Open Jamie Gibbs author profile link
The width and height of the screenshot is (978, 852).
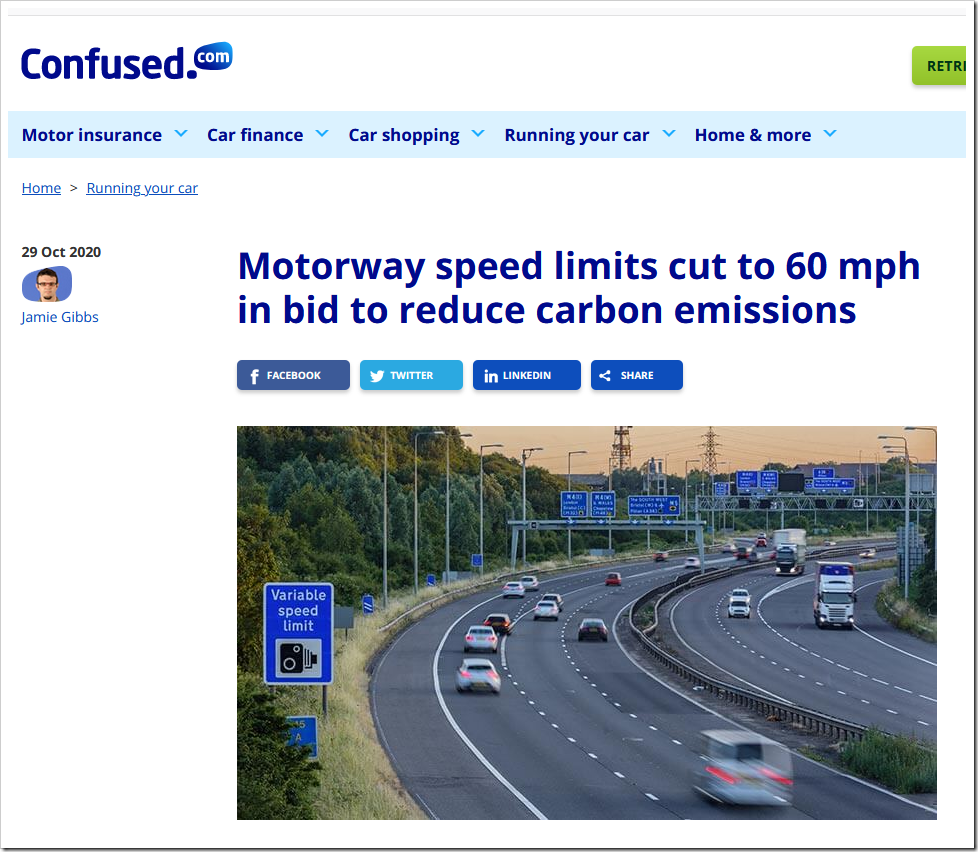[x=60, y=317]
